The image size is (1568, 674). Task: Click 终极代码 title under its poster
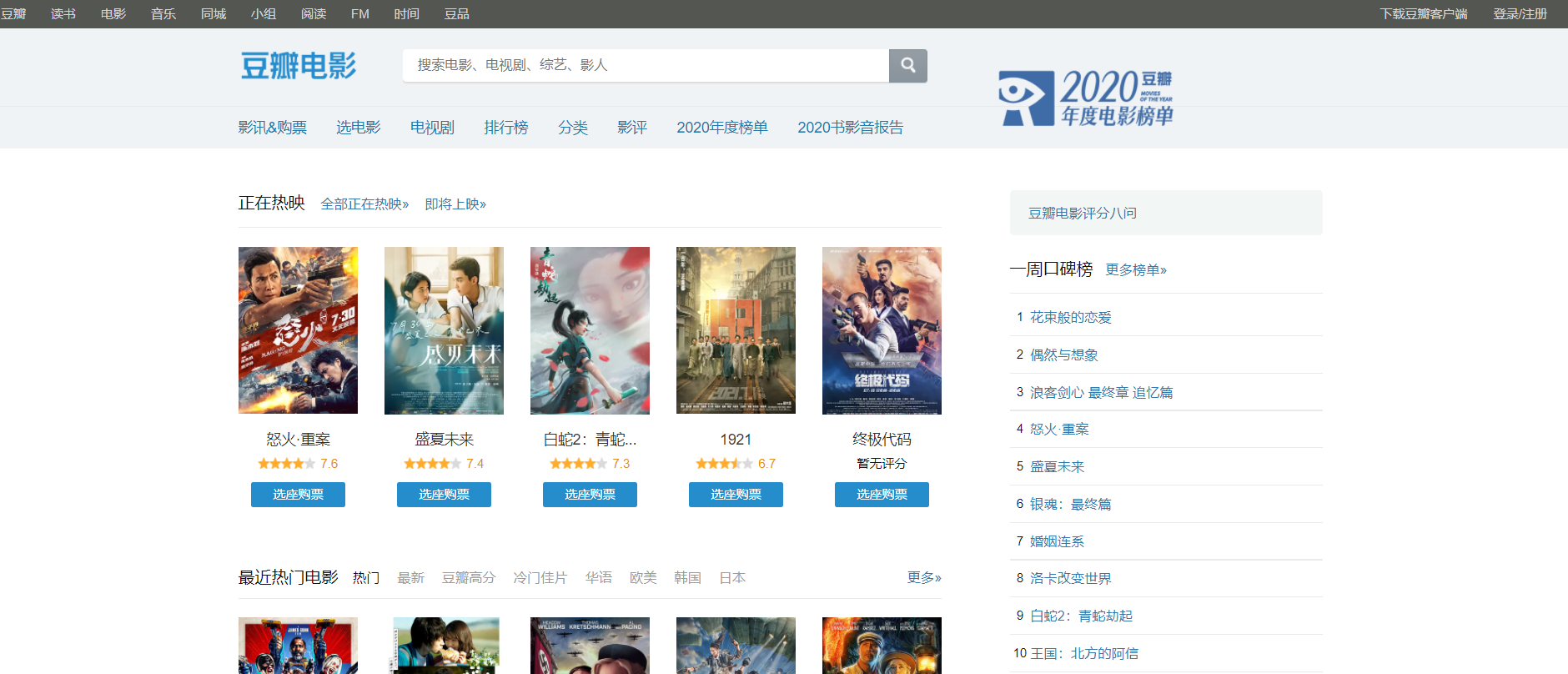pos(882,440)
